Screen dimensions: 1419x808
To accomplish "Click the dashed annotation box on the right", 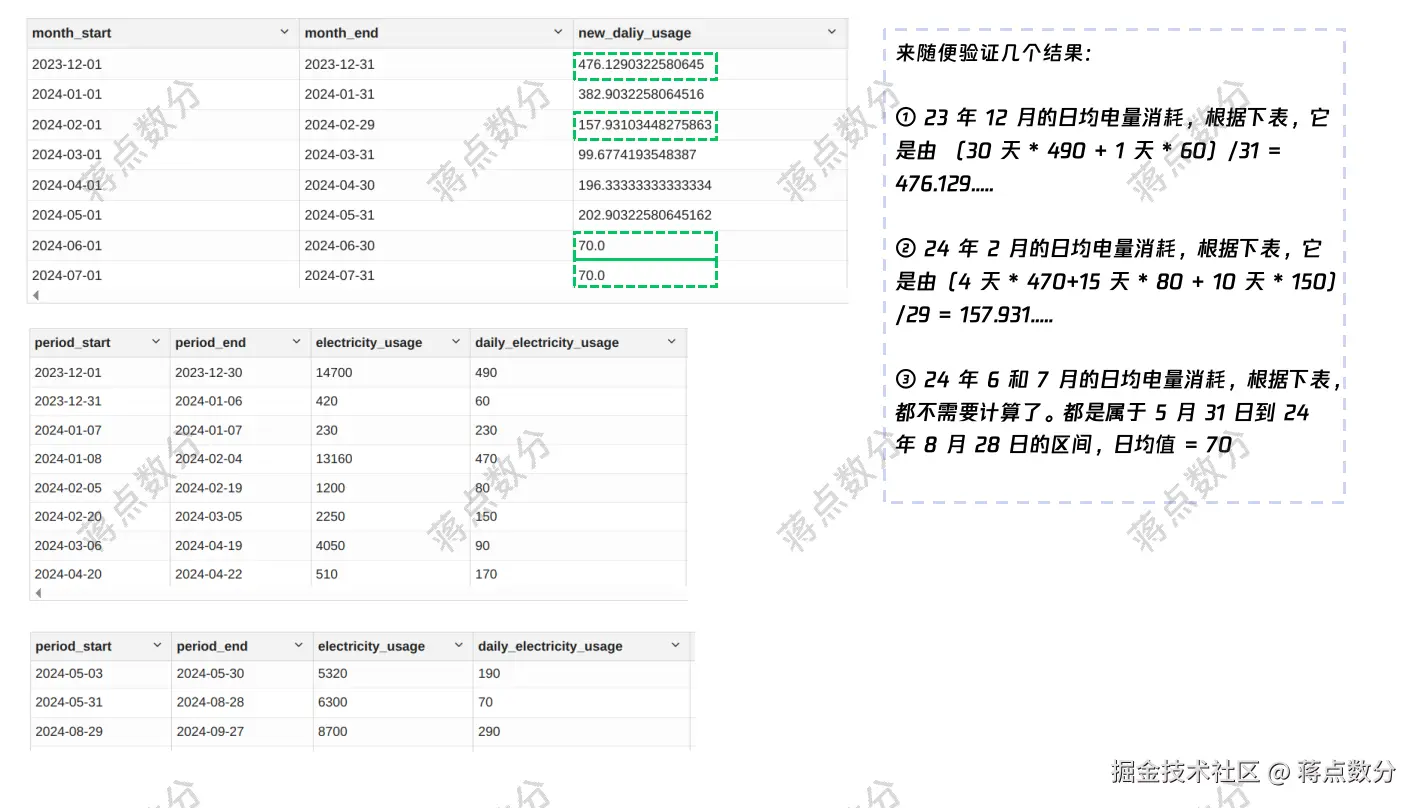I will coord(1114,262).
